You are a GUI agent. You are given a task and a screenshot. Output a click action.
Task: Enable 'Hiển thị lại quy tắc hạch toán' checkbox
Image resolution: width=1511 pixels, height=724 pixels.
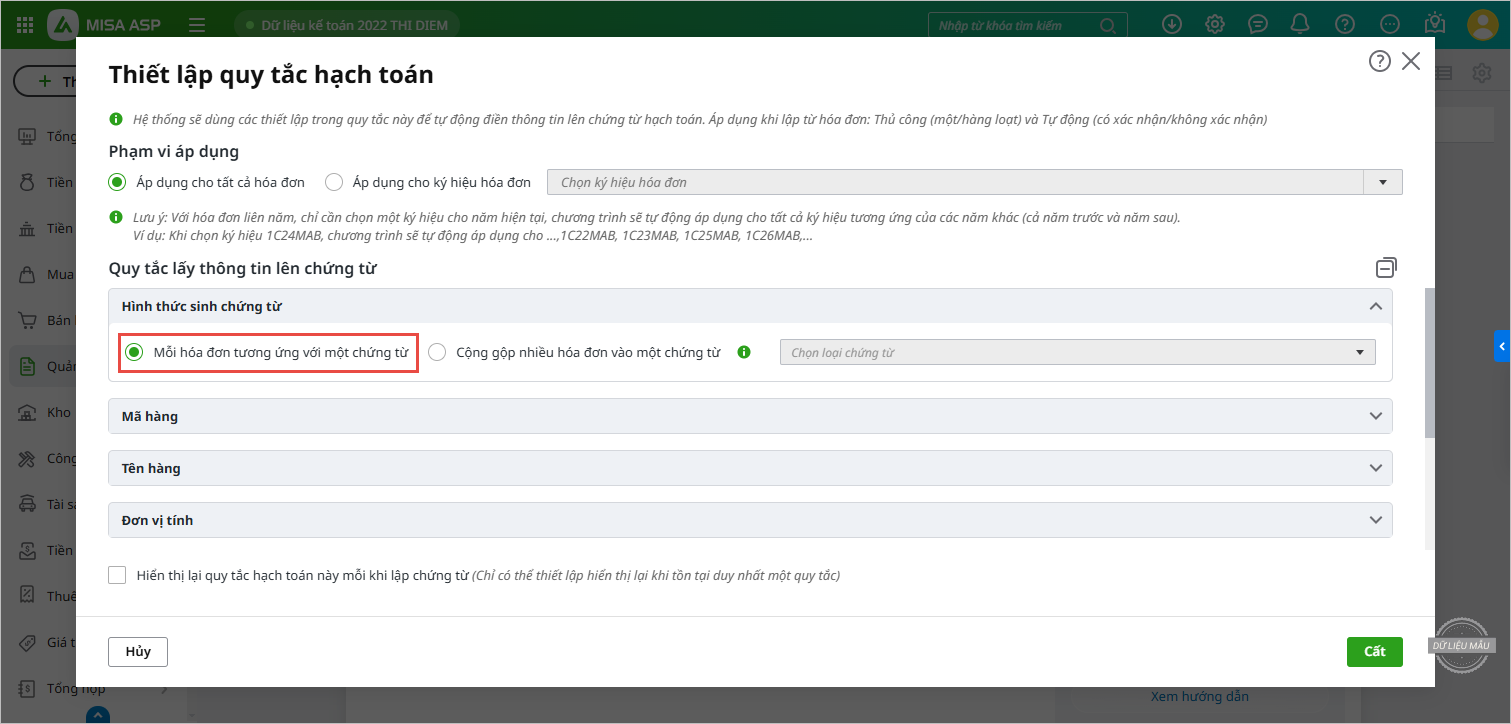click(118, 575)
